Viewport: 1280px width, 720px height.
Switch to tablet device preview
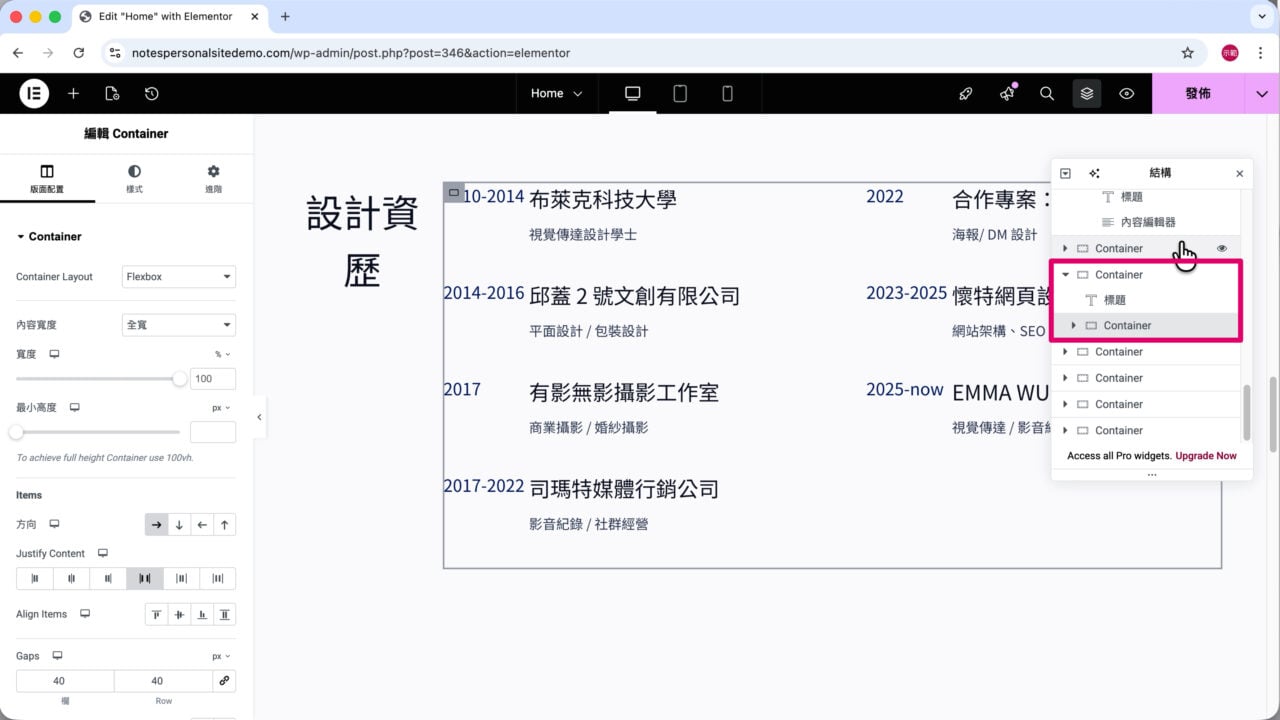(x=680, y=93)
